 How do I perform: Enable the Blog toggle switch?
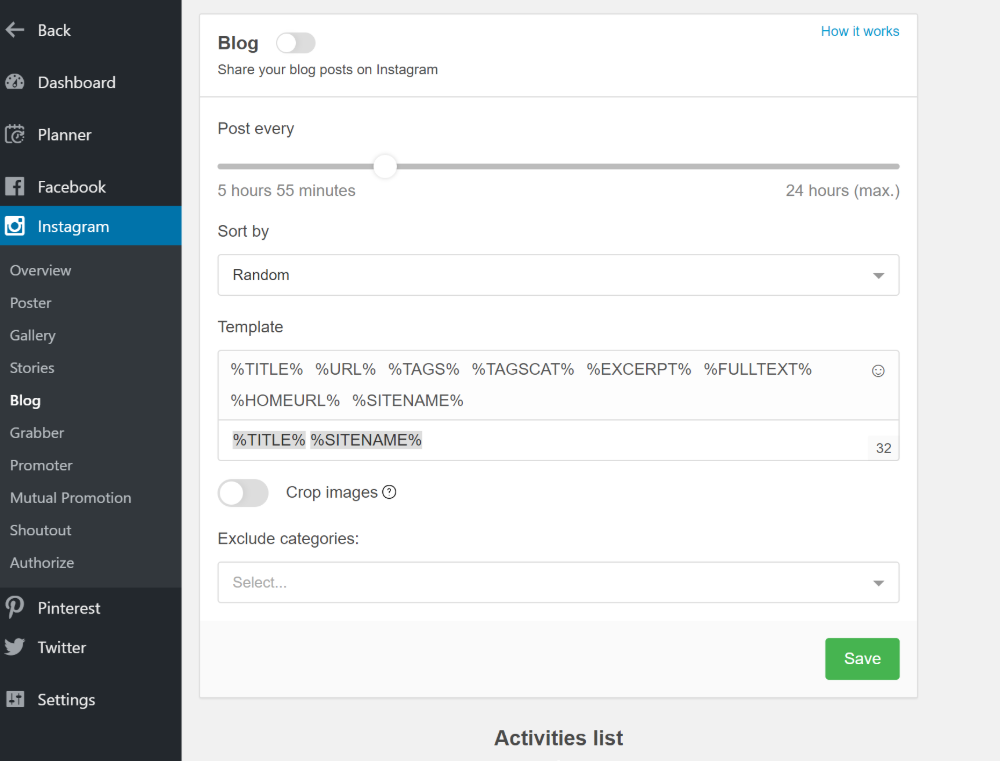pos(295,43)
